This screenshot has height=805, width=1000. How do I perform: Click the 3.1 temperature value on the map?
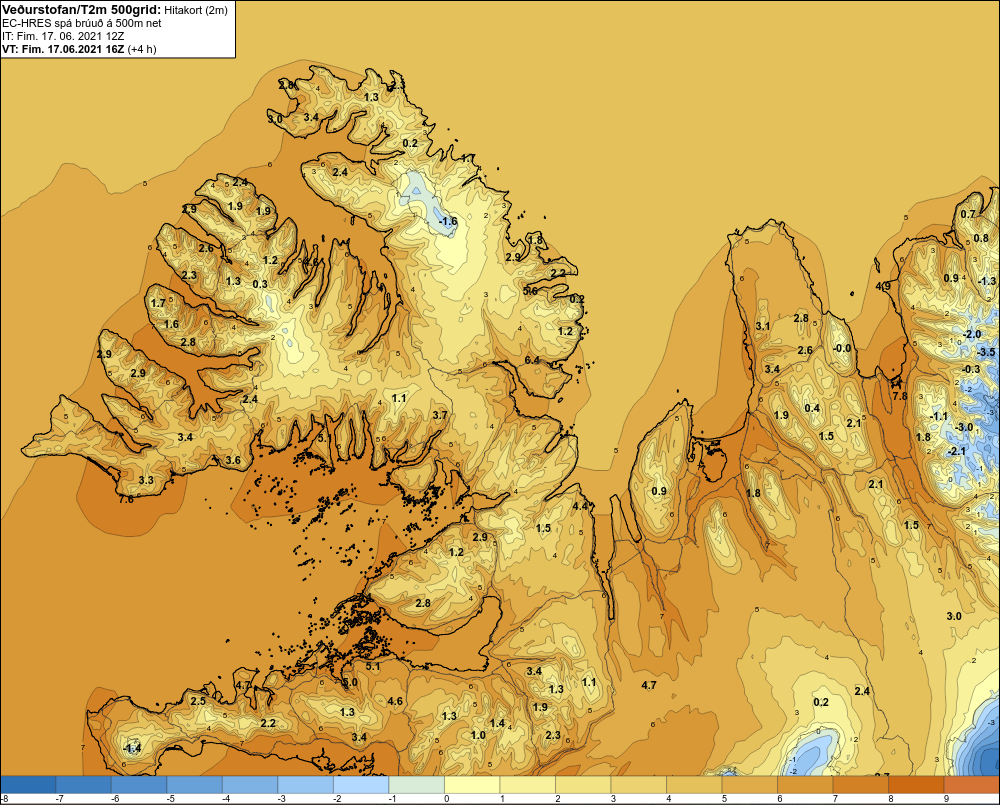coord(763,326)
